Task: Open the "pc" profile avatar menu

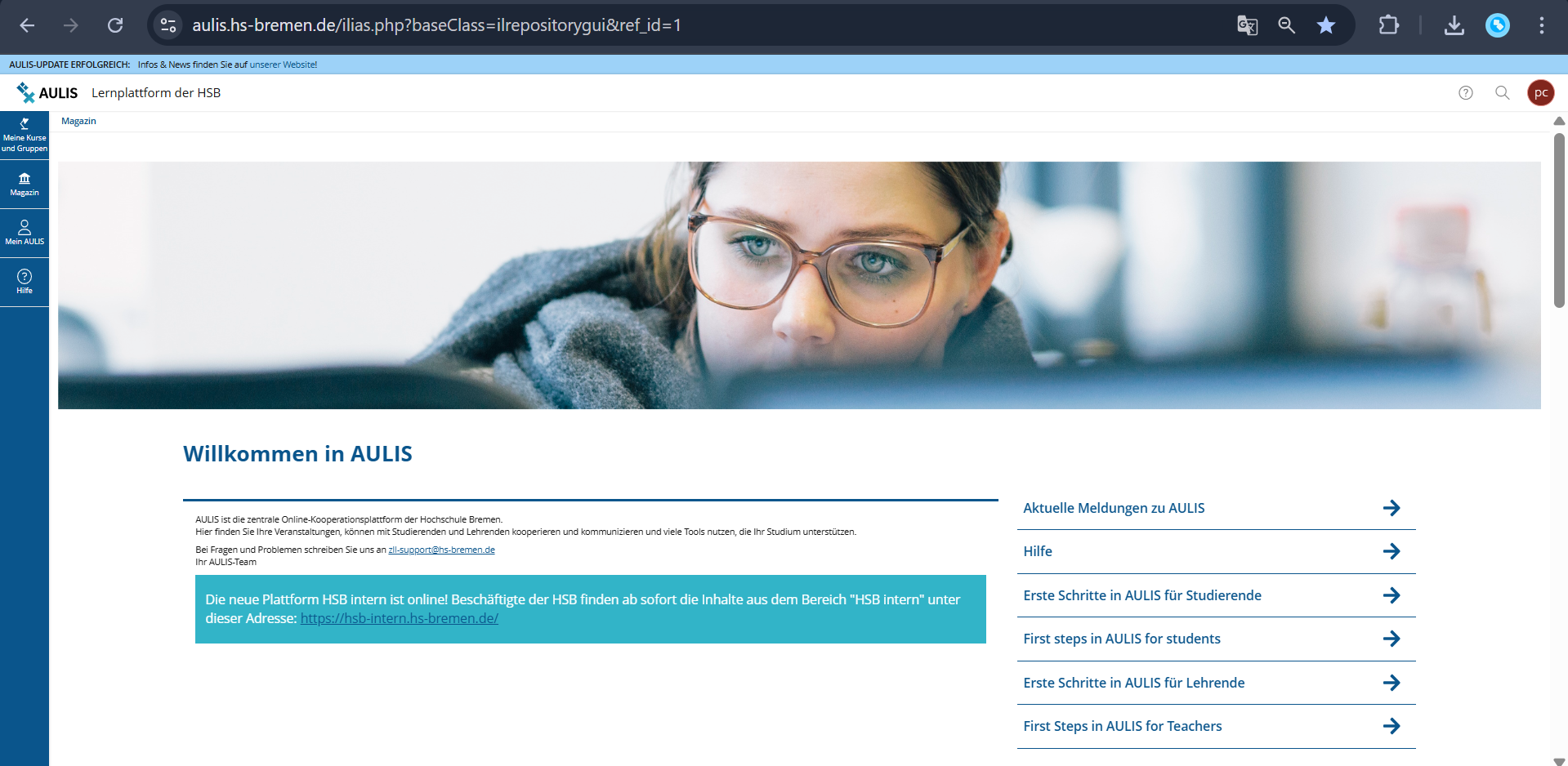Action: click(1540, 92)
